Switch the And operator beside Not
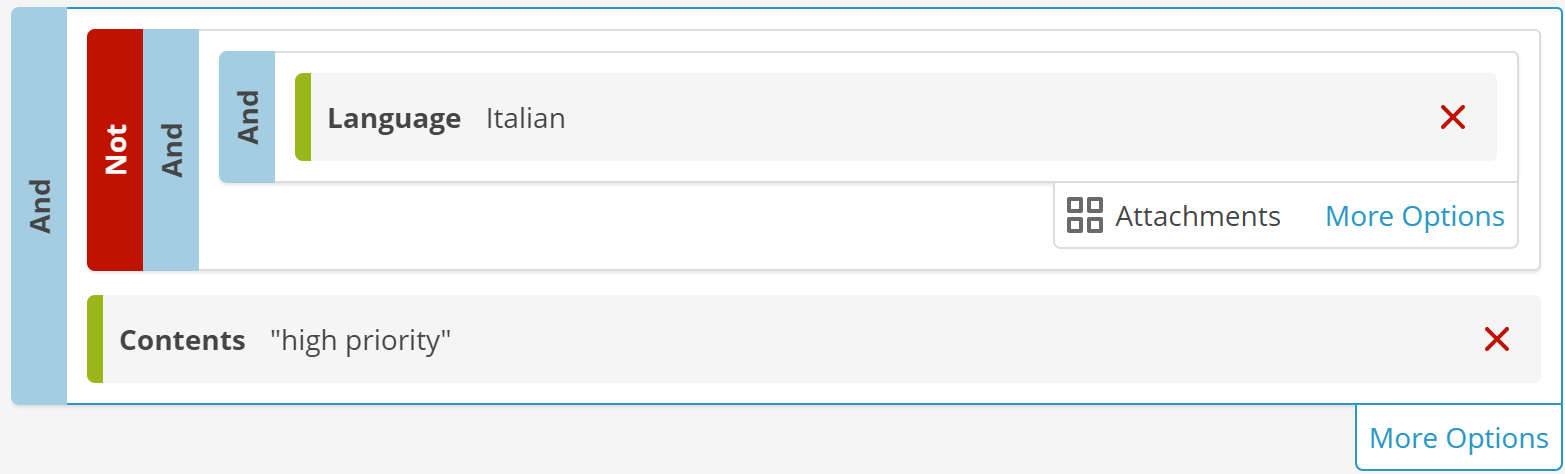The image size is (1565, 474). click(x=171, y=150)
